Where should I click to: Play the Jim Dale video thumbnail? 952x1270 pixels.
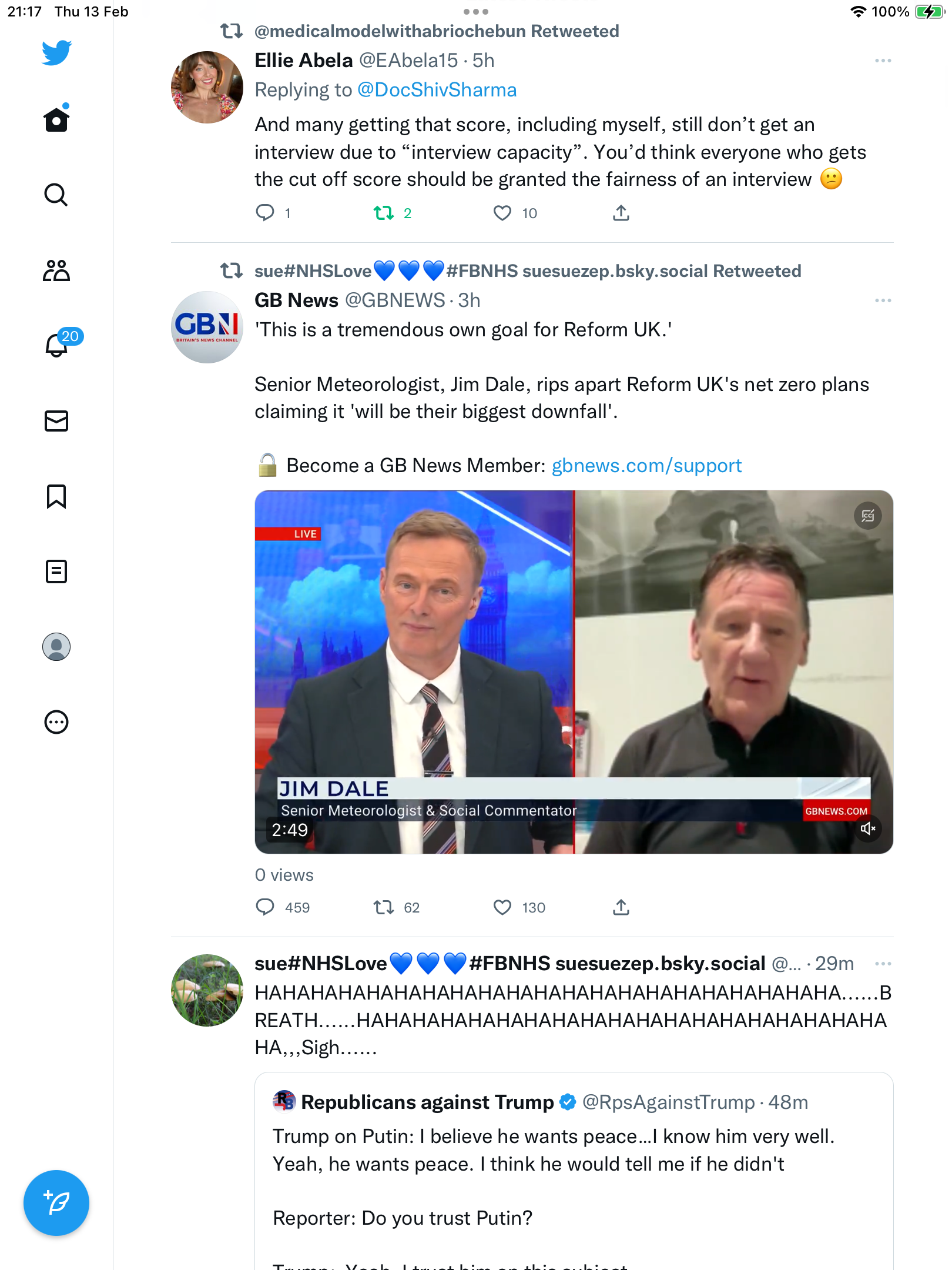point(574,671)
